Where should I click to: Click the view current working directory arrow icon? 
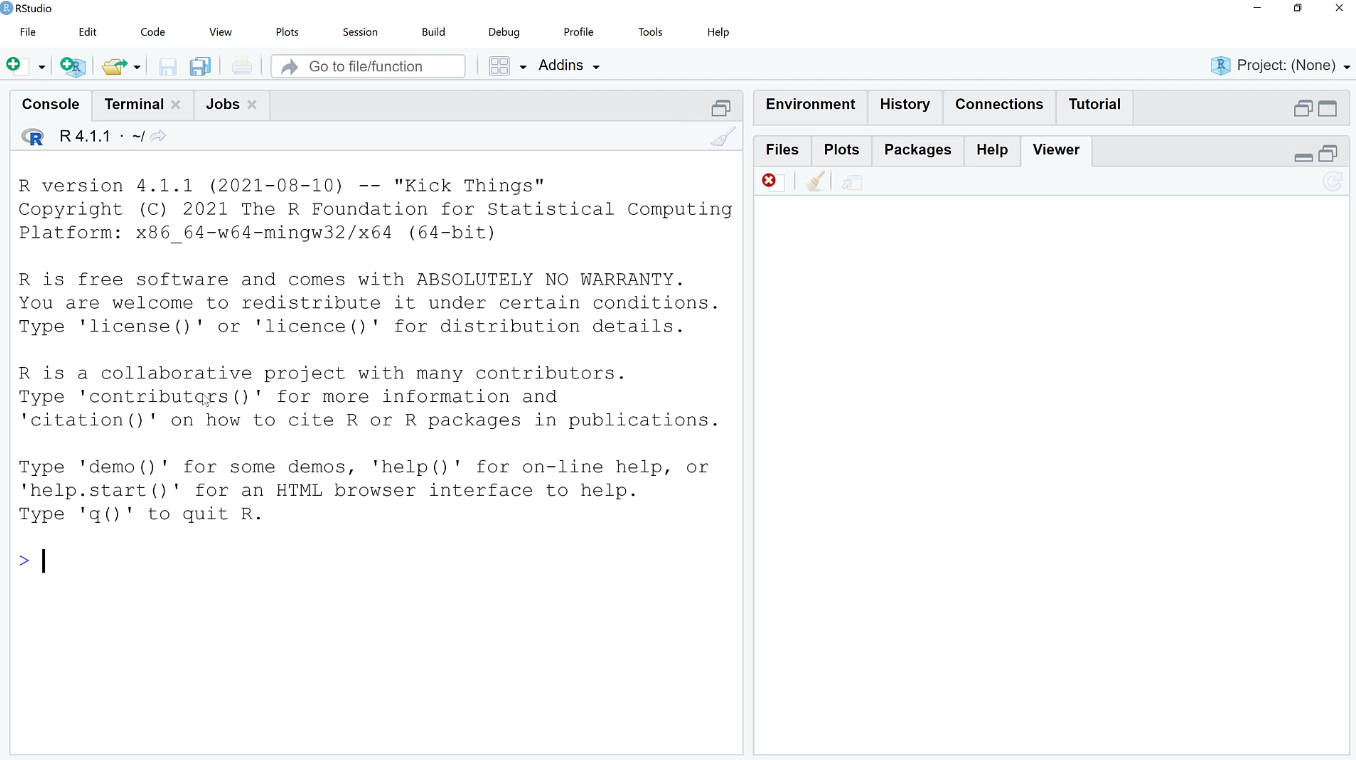(159, 137)
